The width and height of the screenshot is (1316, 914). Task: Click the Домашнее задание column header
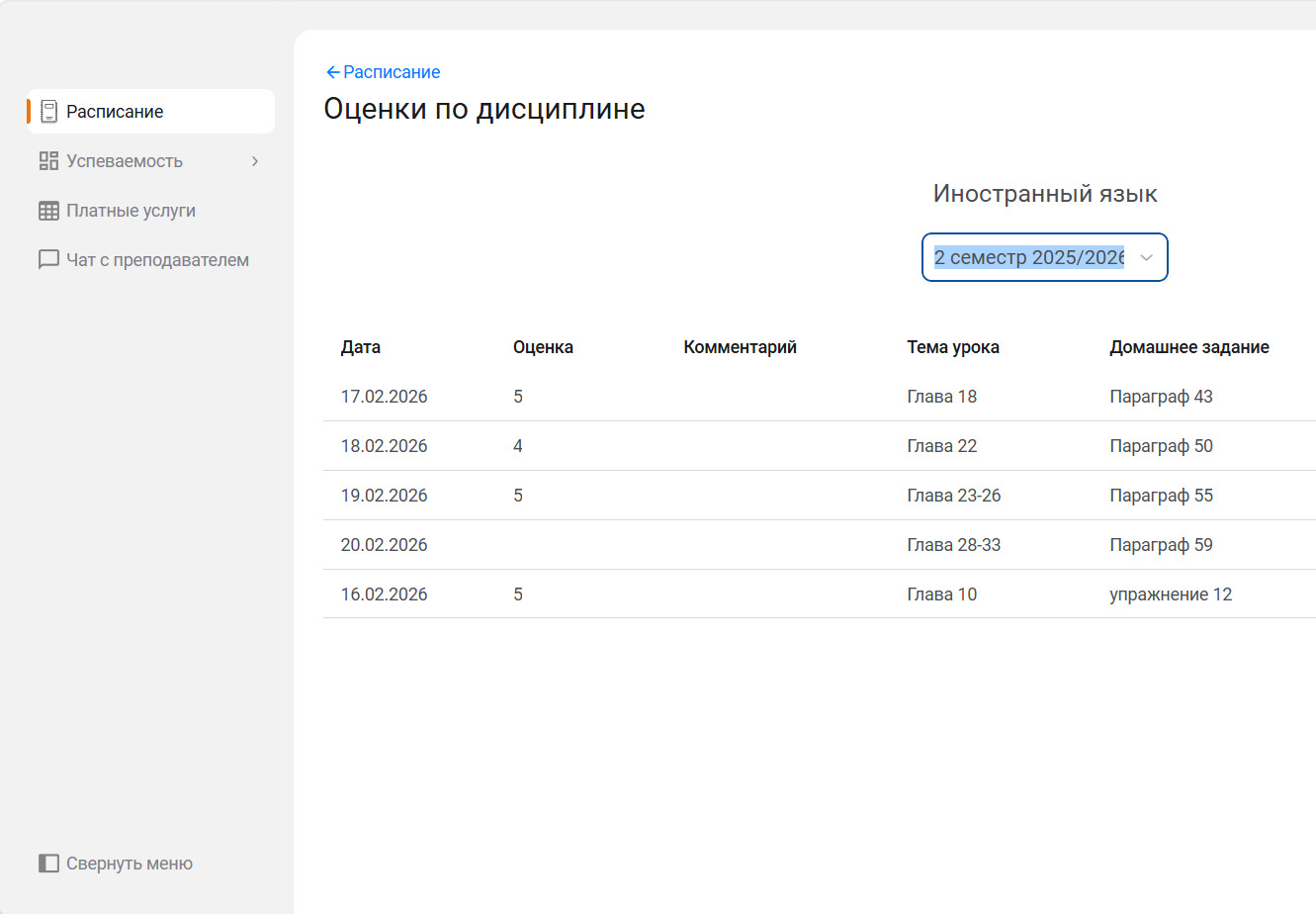pos(1189,347)
